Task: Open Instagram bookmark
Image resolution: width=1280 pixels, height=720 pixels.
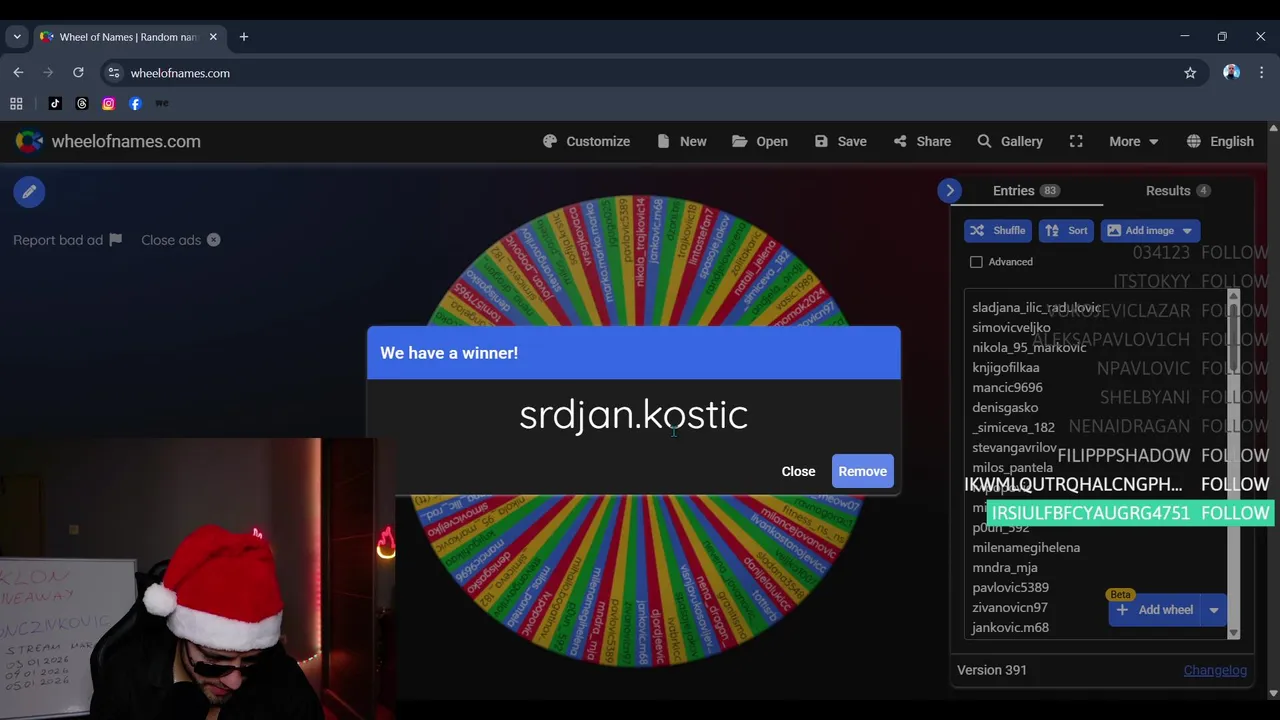Action: coord(108,103)
